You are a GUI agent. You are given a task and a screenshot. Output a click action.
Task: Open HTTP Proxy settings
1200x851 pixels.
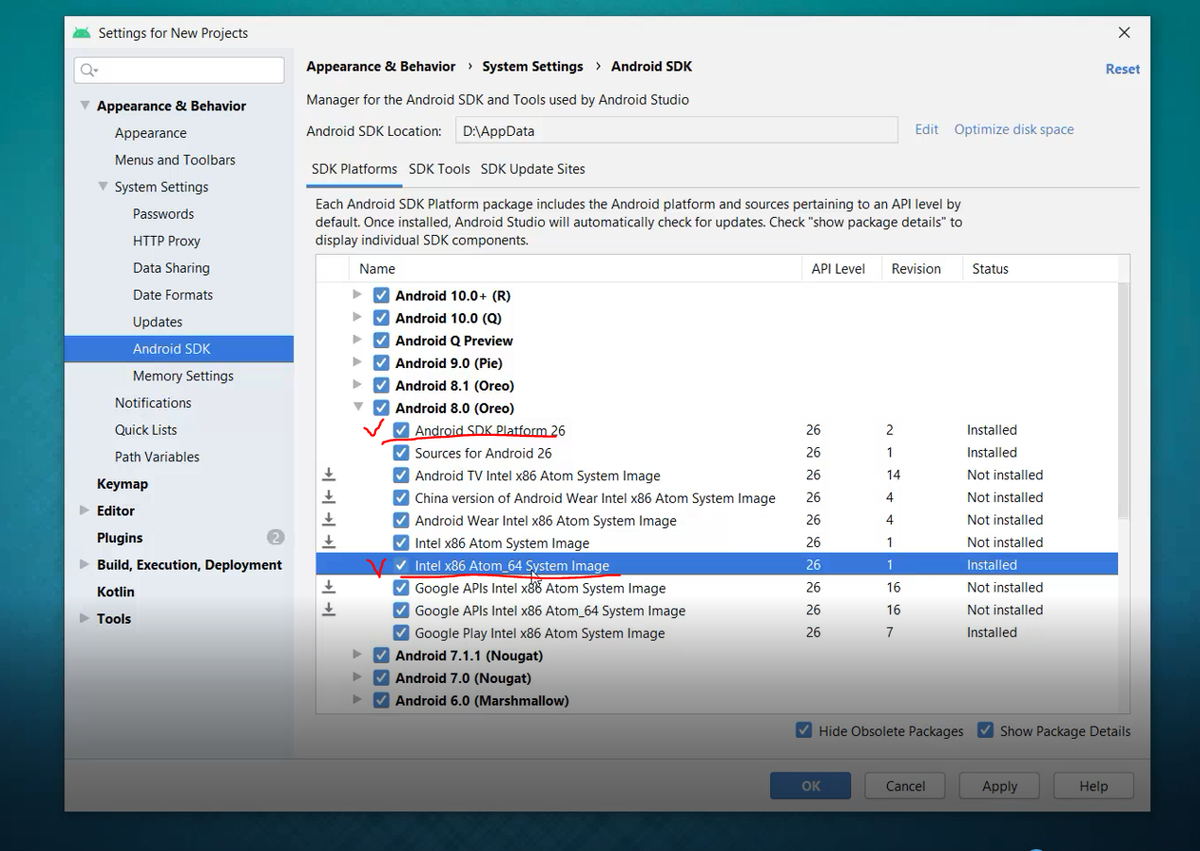pyautogui.click(x=166, y=240)
